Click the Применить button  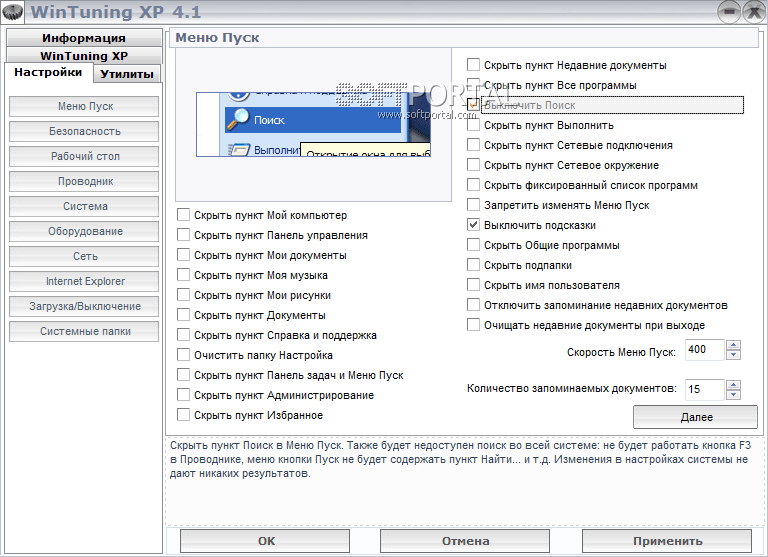point(667,541)
